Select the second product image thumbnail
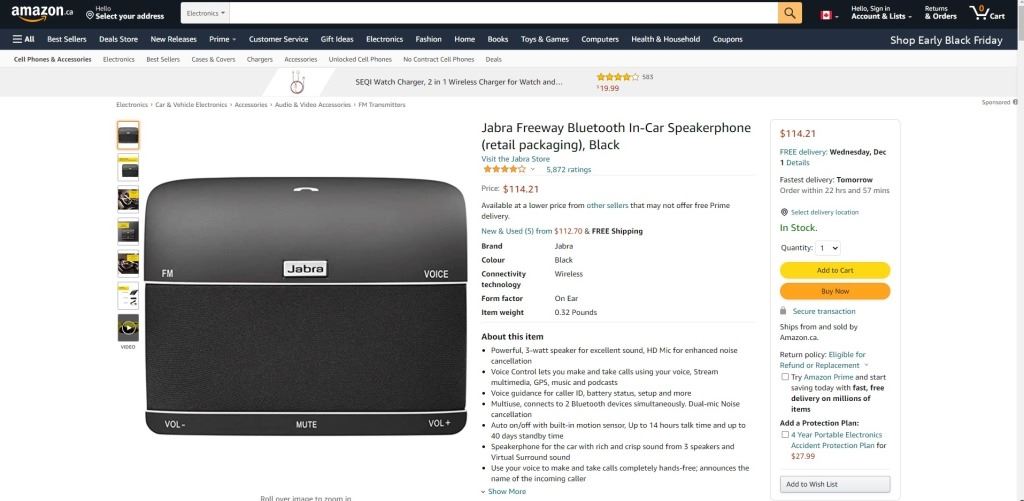 point(128,167)
